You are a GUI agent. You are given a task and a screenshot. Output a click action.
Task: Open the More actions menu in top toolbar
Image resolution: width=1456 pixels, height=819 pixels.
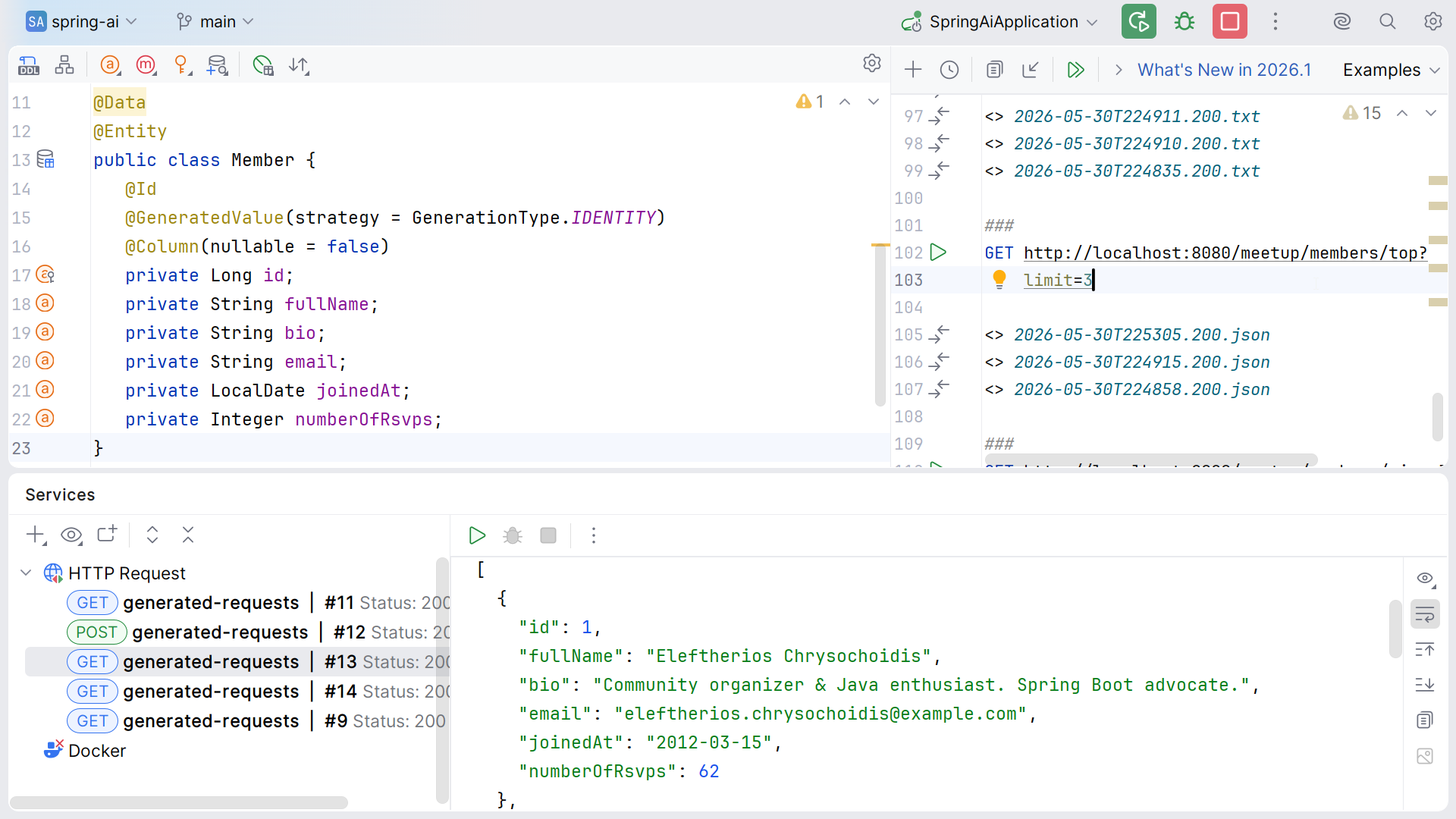coord(1276,21)
